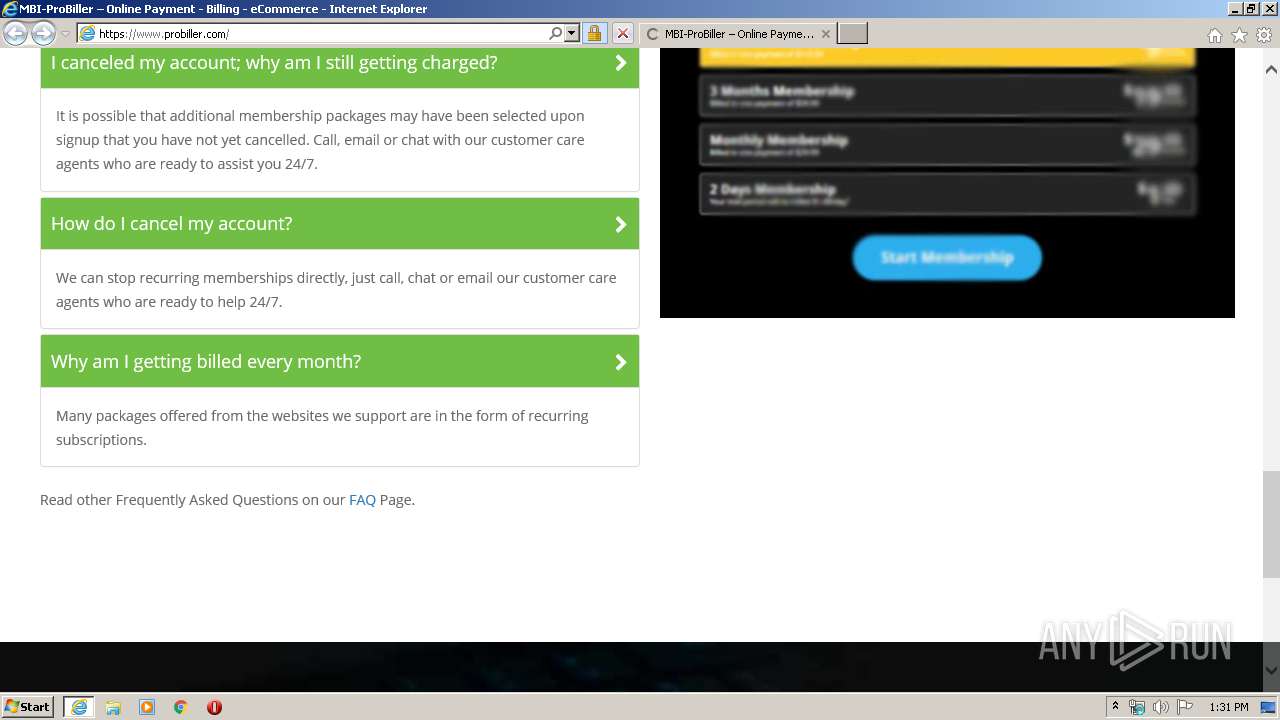Open a new blank tab
The height and width of the screenshot is (720, 1280).
click(852, 33)
